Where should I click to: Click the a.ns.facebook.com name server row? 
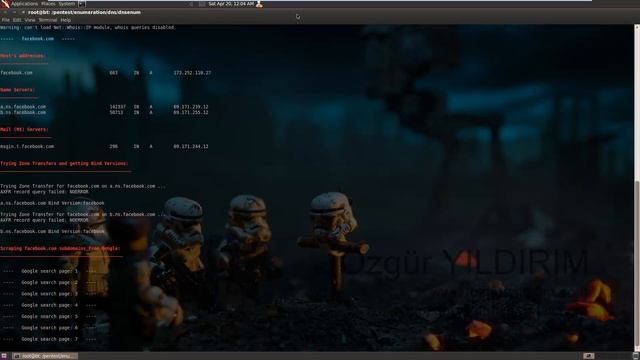coord(104,107)
